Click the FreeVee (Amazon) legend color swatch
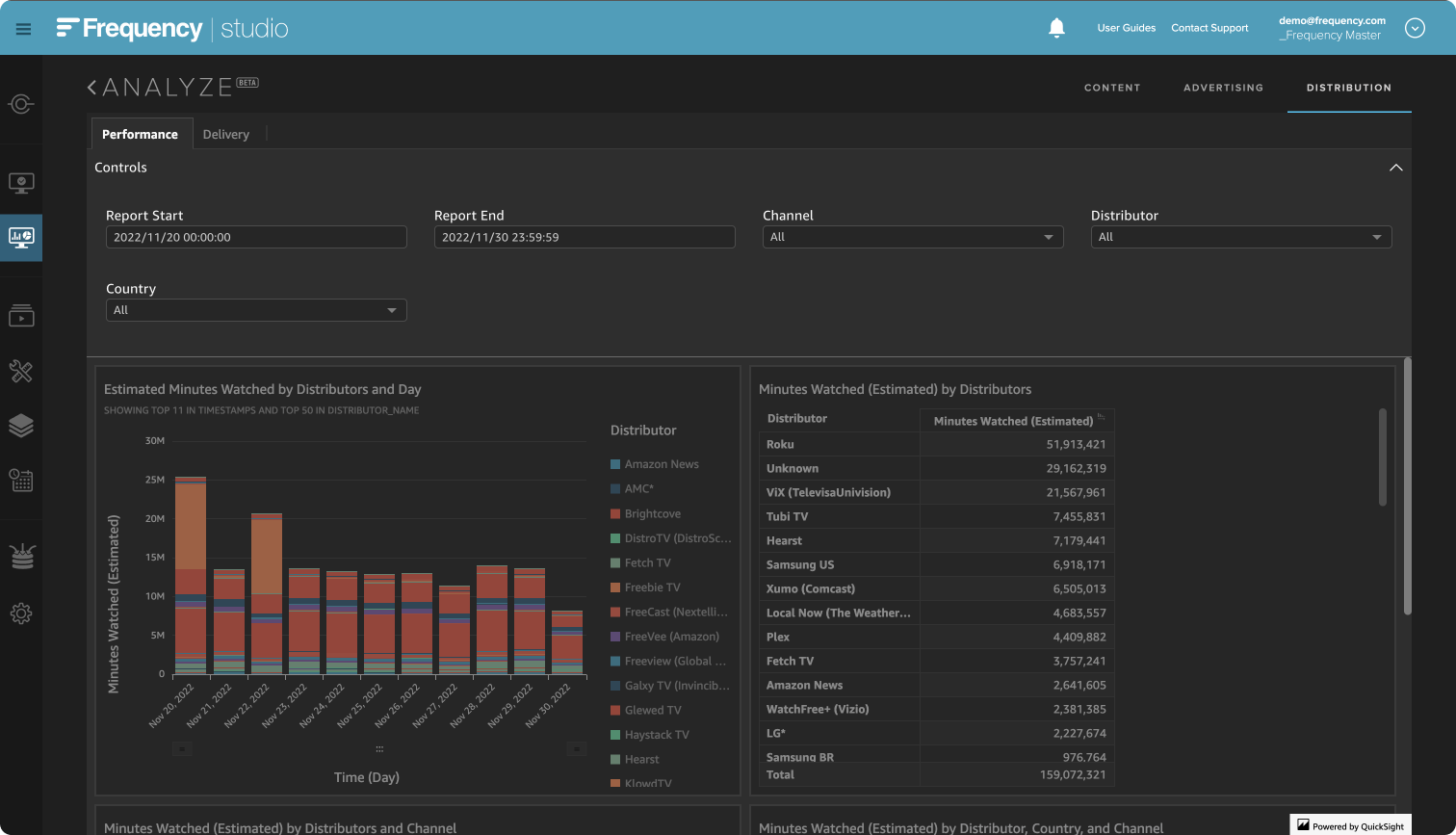 tap(615, 637)
